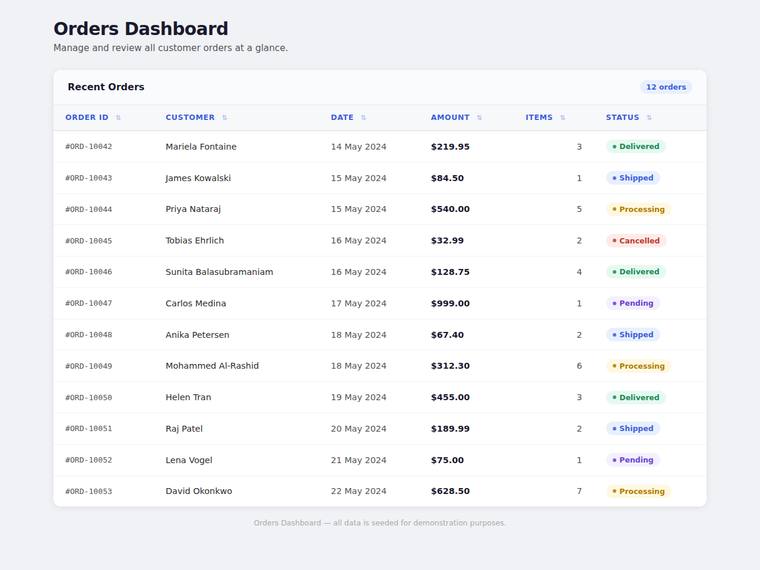Click the Shipped badge for James Kowalski
Screen dimensions: 760x570
click(x=633, y=178)
